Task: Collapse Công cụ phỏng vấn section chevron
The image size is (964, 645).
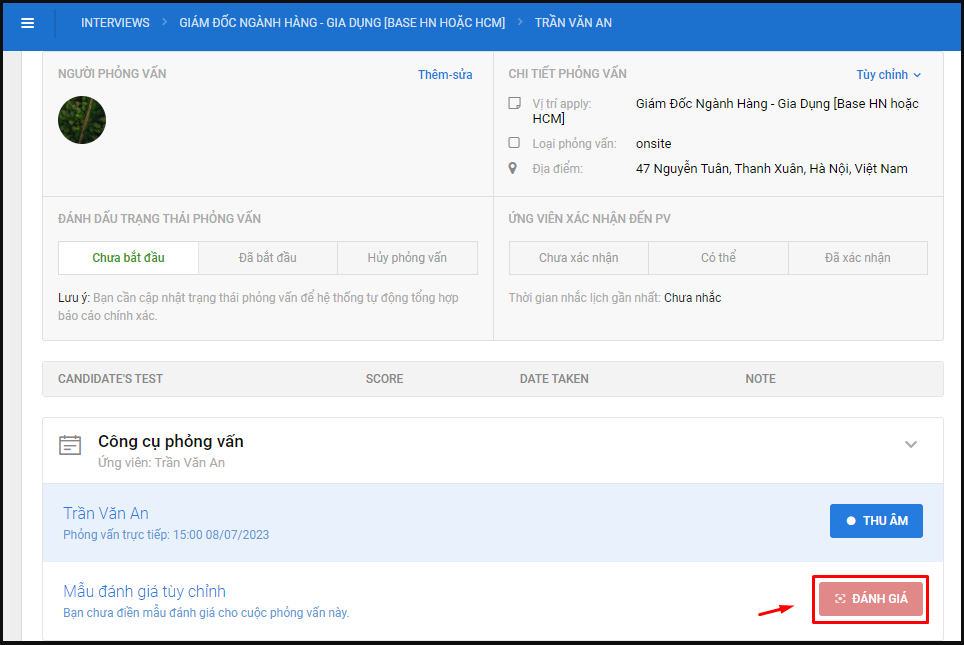Action: [911, 444]
